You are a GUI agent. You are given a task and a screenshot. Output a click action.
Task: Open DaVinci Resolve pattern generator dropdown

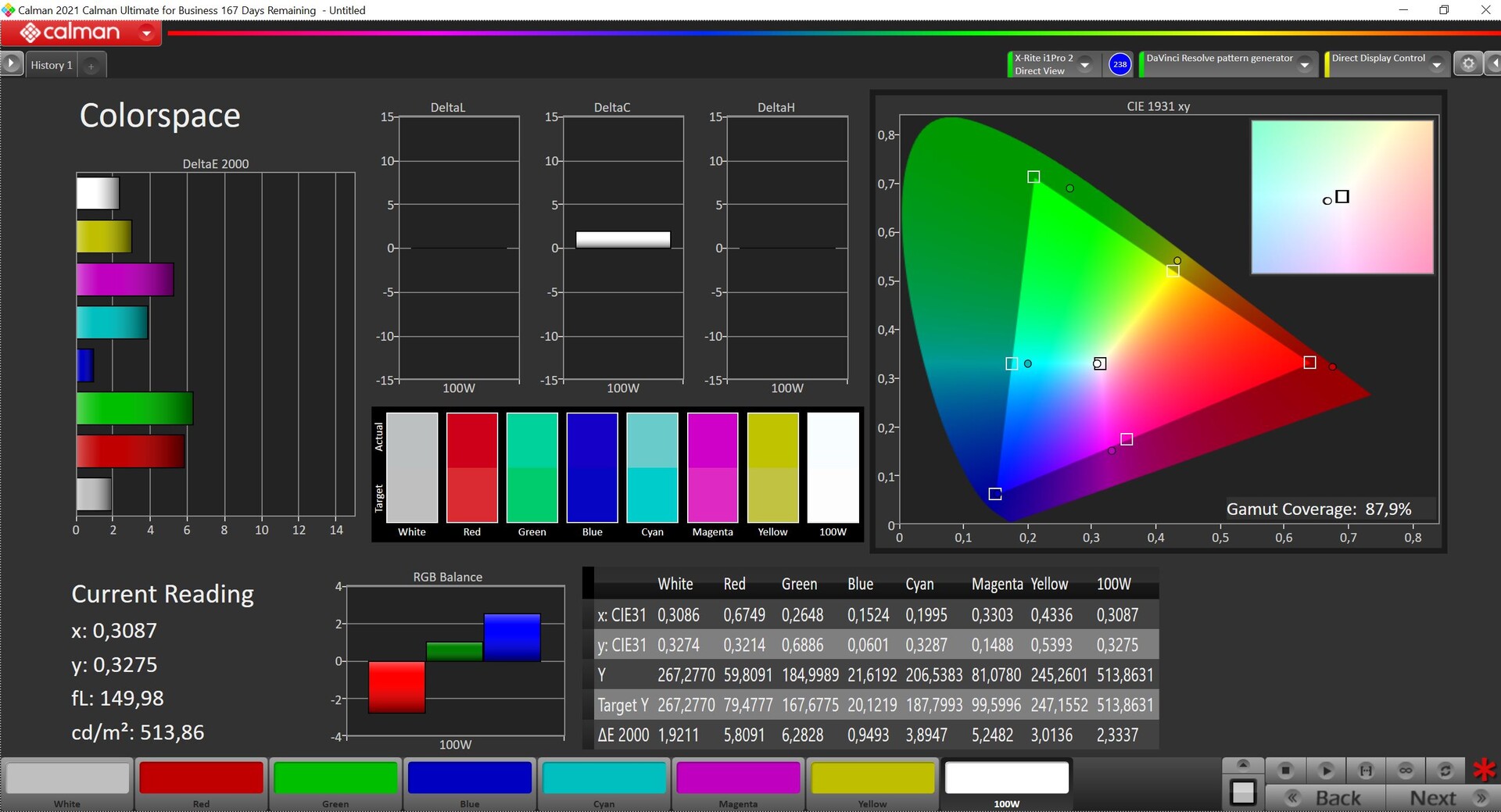(x=1304, y=65)
